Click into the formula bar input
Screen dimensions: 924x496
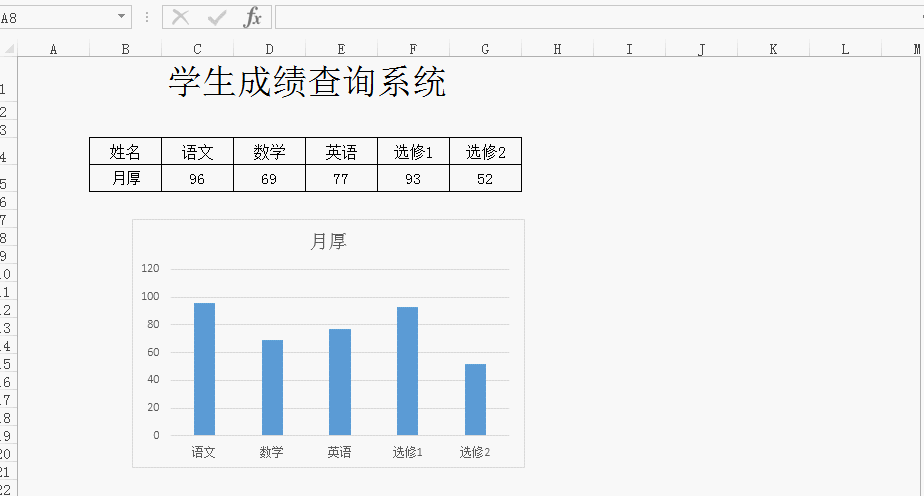tap(599, 18)
